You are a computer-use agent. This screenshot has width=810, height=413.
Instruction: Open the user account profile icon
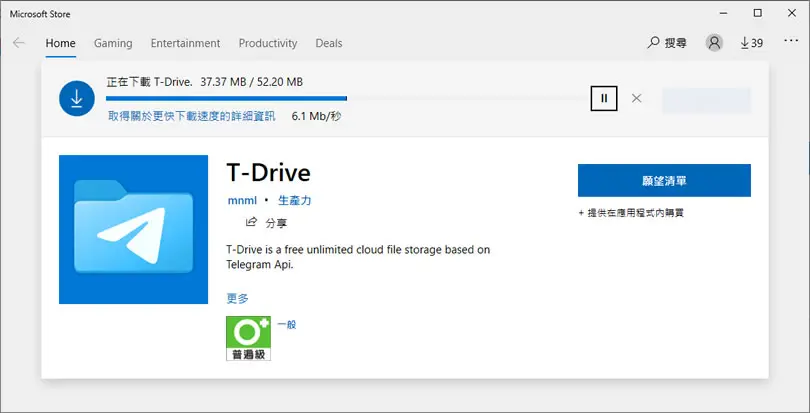pyautogui.click(x=714, y=42)
